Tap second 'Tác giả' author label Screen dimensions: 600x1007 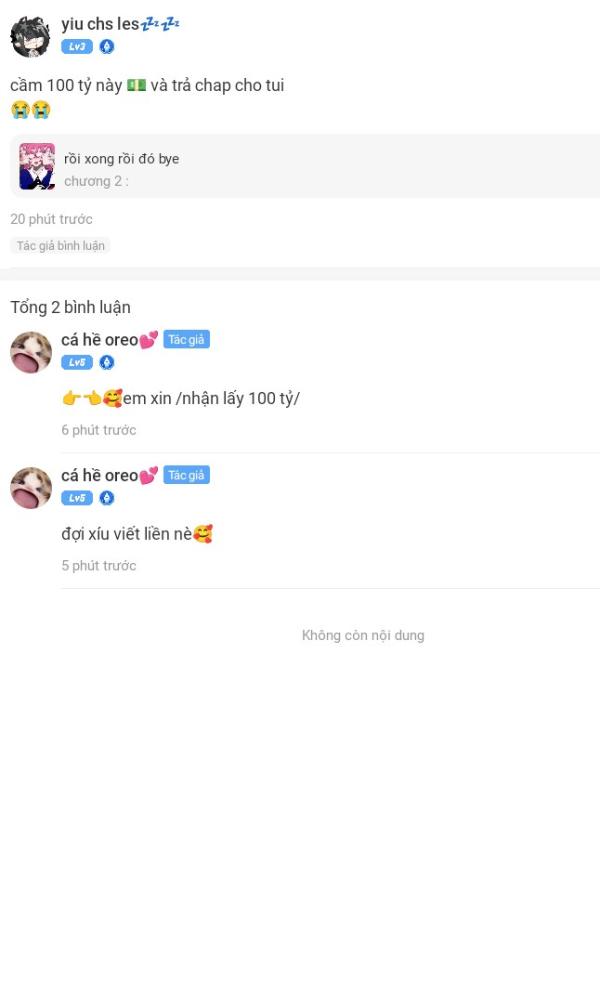186,475
